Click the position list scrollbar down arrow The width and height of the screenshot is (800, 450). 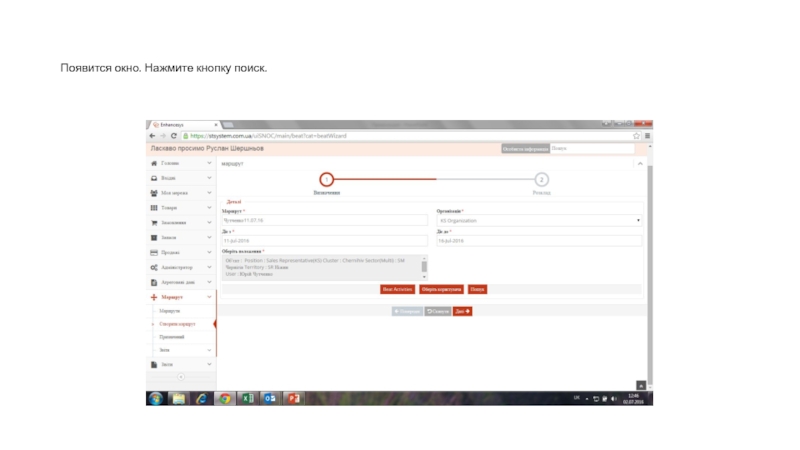click(x=424, y=277)
